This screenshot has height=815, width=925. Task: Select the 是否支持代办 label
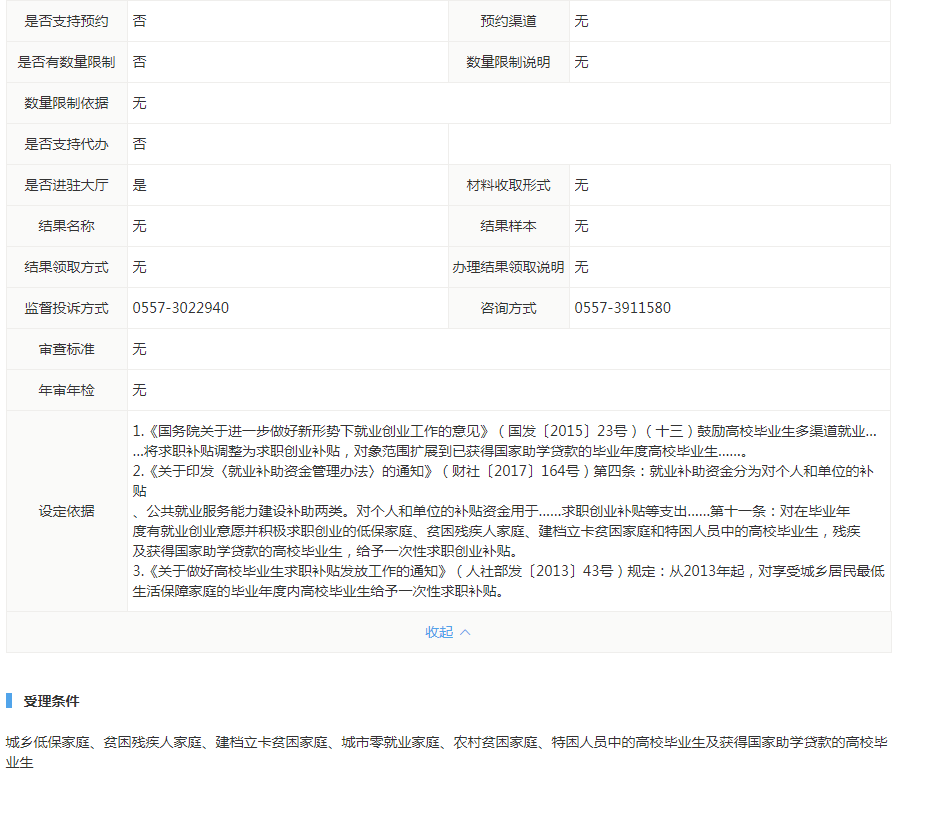[x=66, y=144]
